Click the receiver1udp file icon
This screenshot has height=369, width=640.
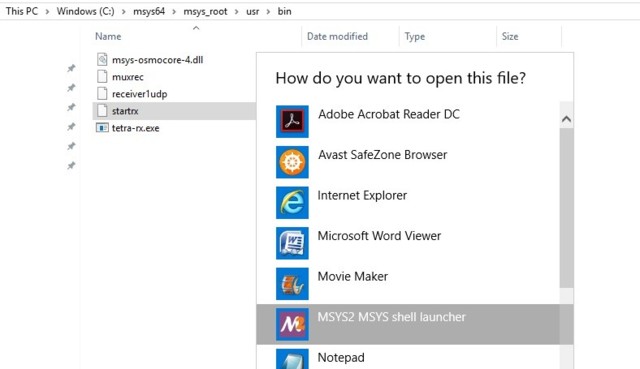[x=102, y=94]
